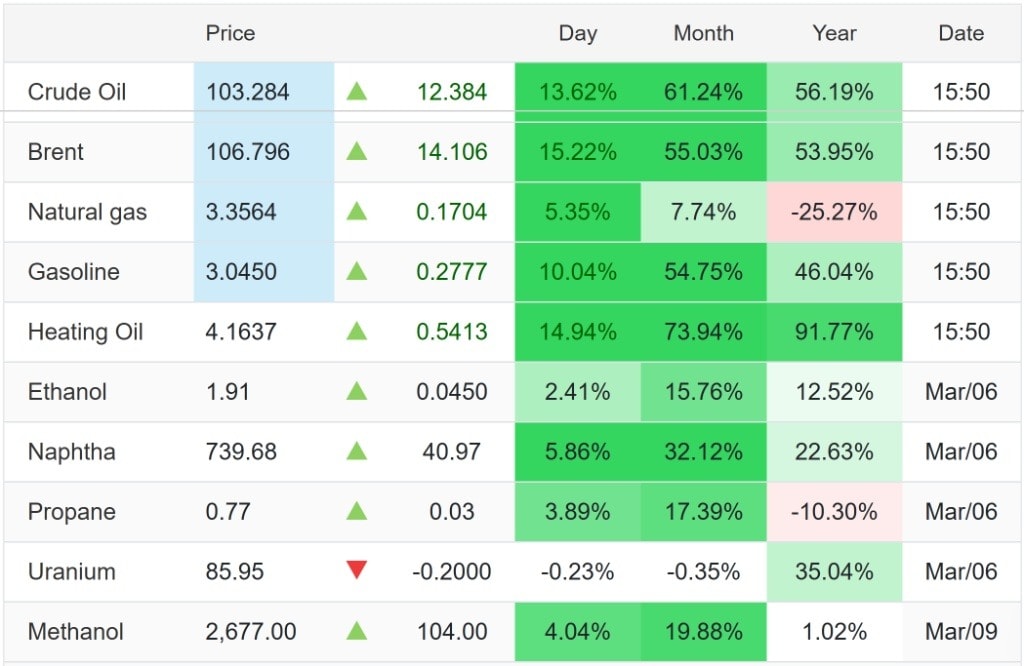Sort by the Day column header
Screen dimensions: 1024x666
point(577,33)
